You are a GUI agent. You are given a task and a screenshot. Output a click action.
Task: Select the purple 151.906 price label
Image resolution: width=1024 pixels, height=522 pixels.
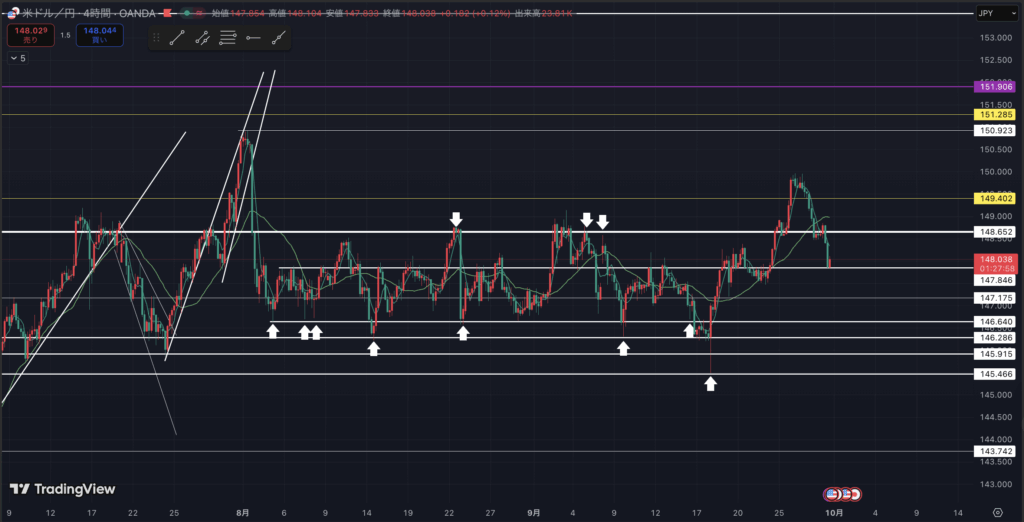[997, 87]
